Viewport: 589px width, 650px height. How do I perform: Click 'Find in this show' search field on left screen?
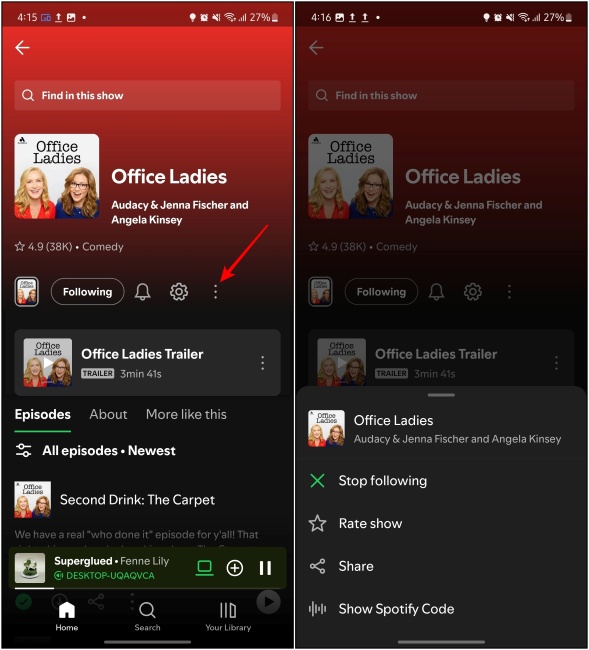point(148,95)
